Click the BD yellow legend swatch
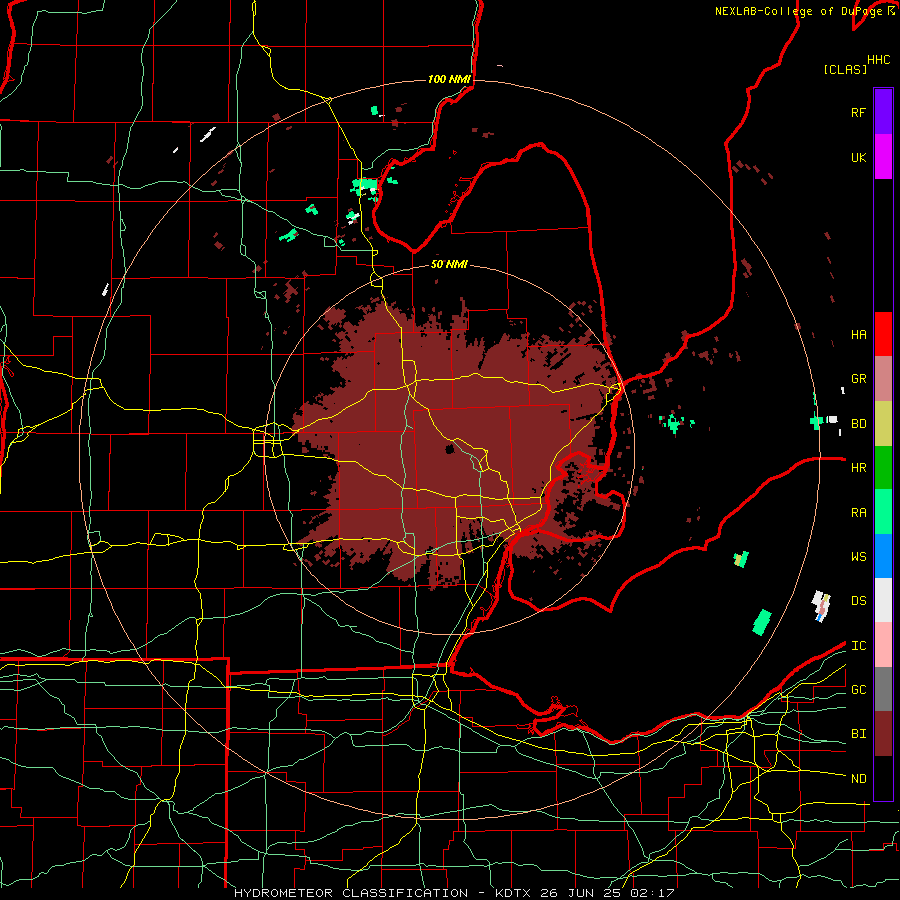Screen dimensions: 900x900 883,423
